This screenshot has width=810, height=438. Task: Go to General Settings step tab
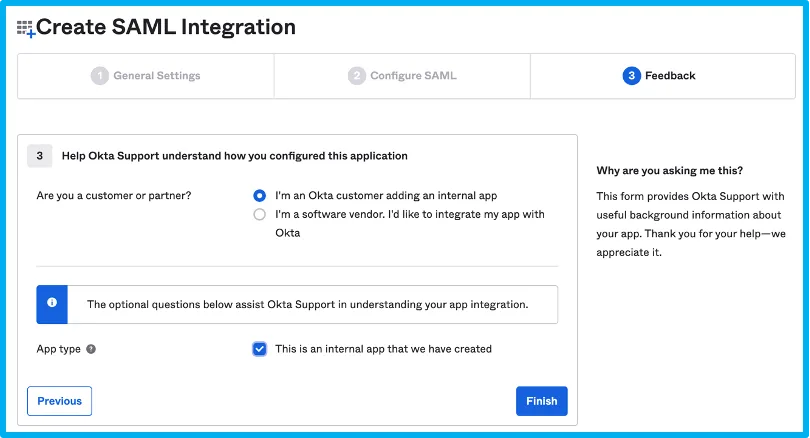click(146, 76)
